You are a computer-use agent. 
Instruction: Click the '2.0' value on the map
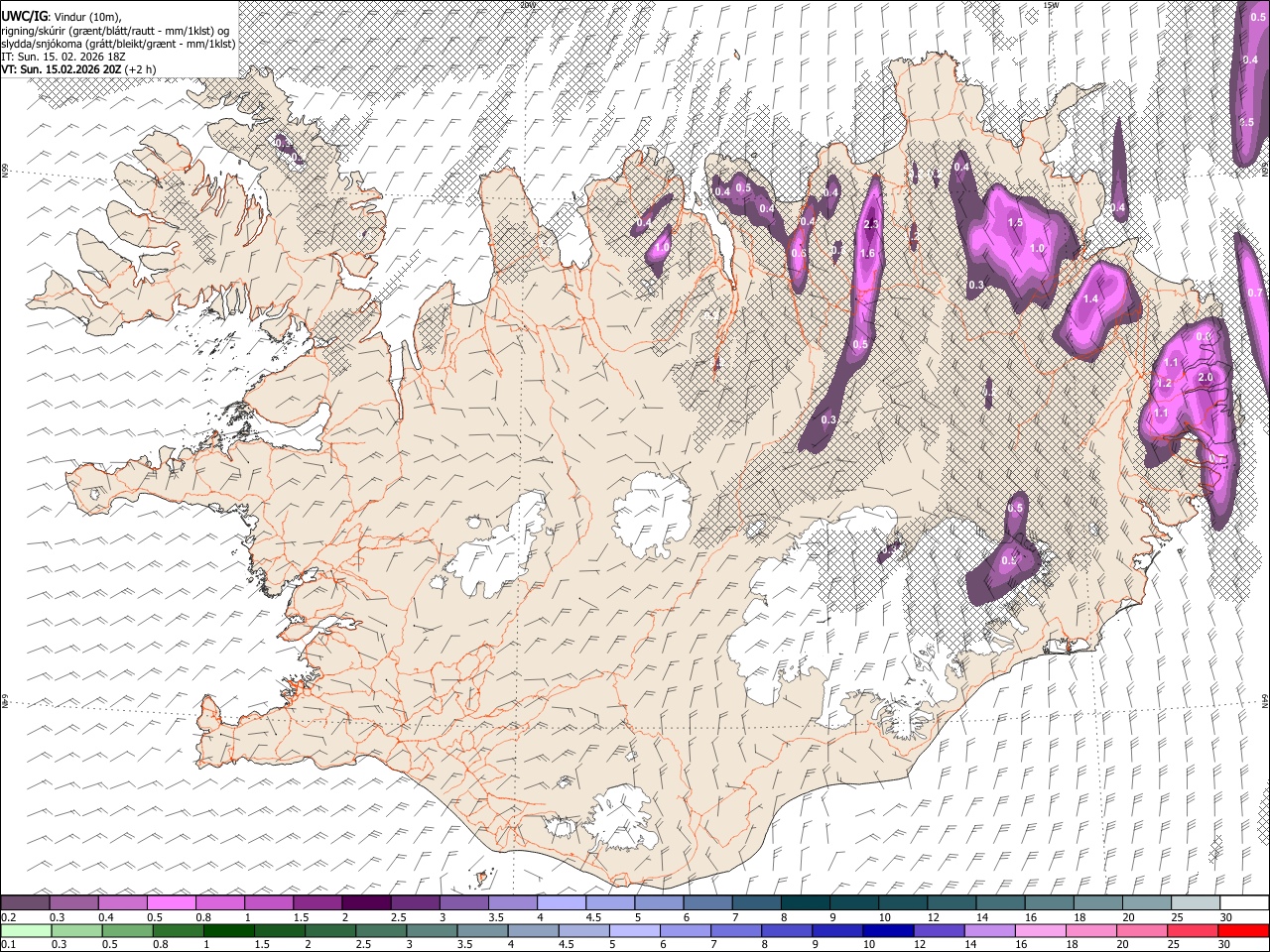(1206, 378)
